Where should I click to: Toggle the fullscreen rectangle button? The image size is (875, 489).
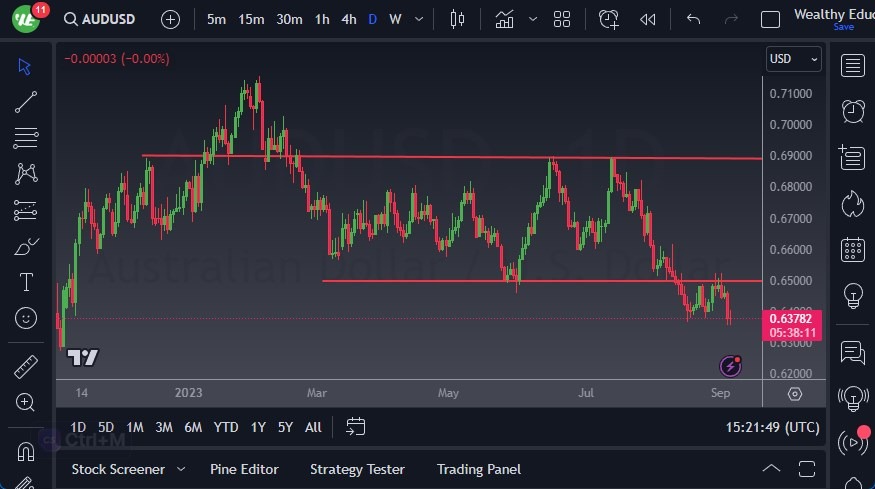click(x=770, y=19)
